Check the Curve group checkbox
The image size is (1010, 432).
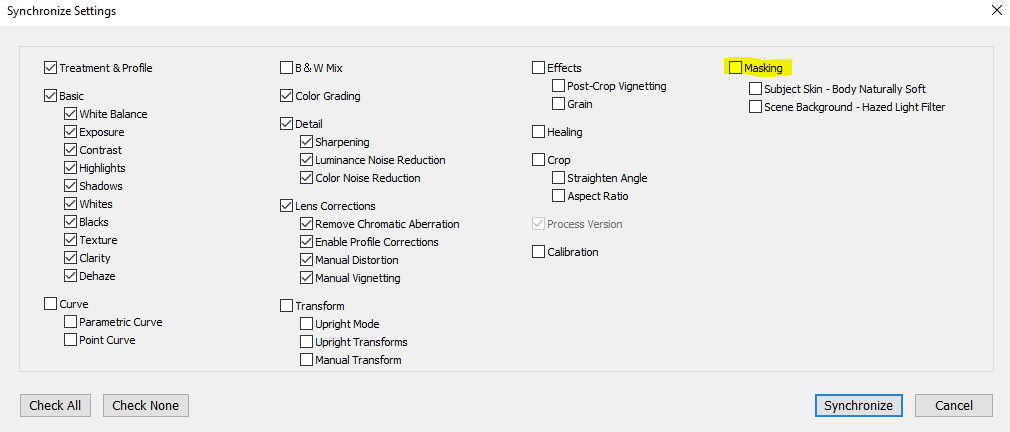coord(50,304)
